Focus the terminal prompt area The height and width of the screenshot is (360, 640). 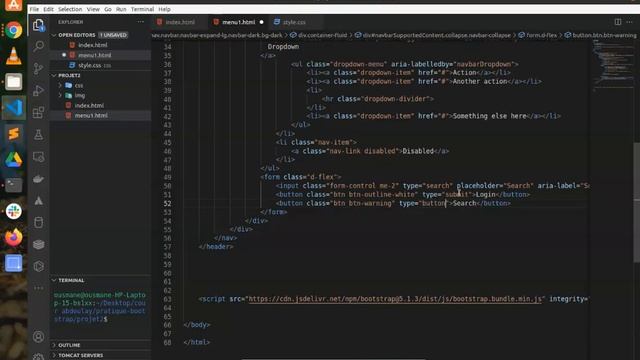pos(100,307)
